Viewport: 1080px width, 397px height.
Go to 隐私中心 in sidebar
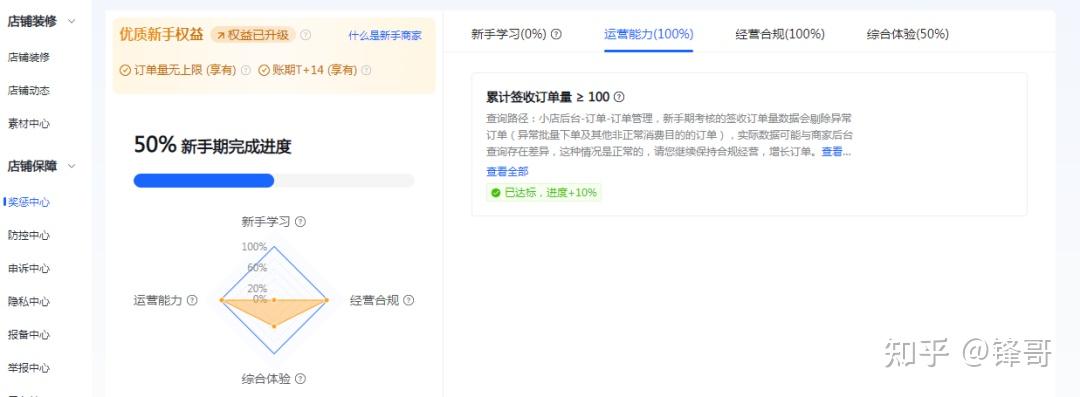click(29, 302)
